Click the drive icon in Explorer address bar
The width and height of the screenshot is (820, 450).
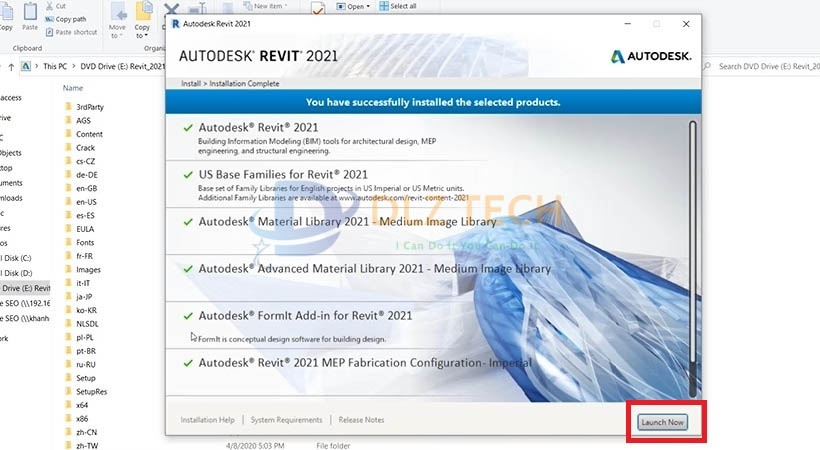[x=26, y=66]
